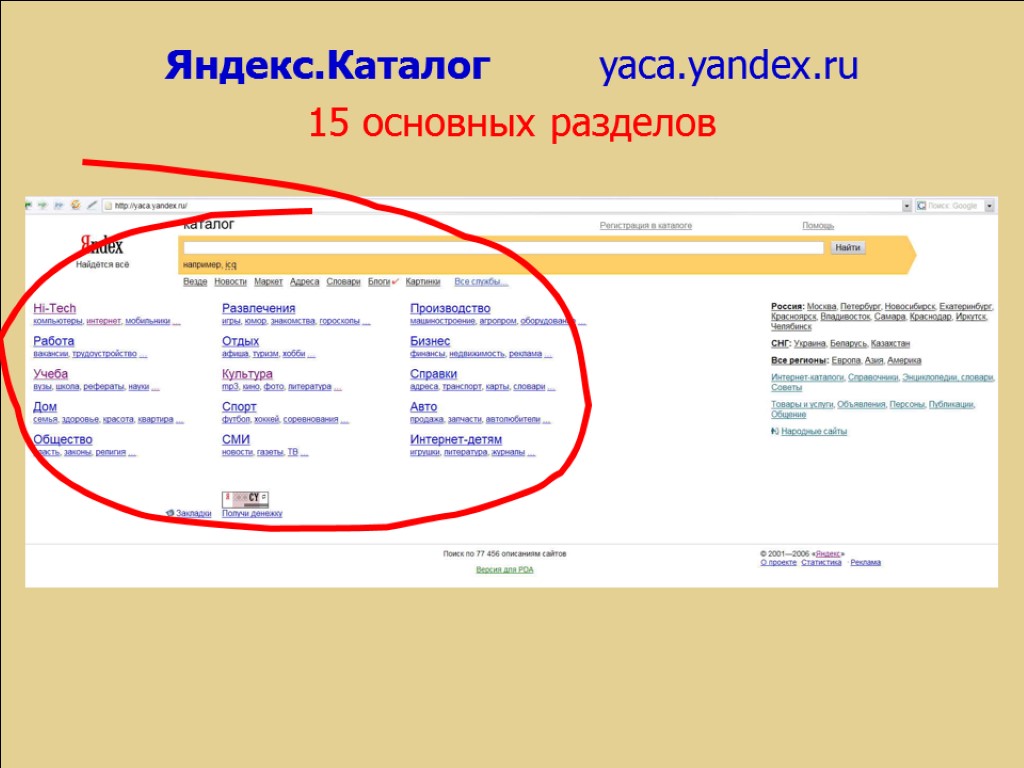Click the example query icq link

click(x=231, y=264)
